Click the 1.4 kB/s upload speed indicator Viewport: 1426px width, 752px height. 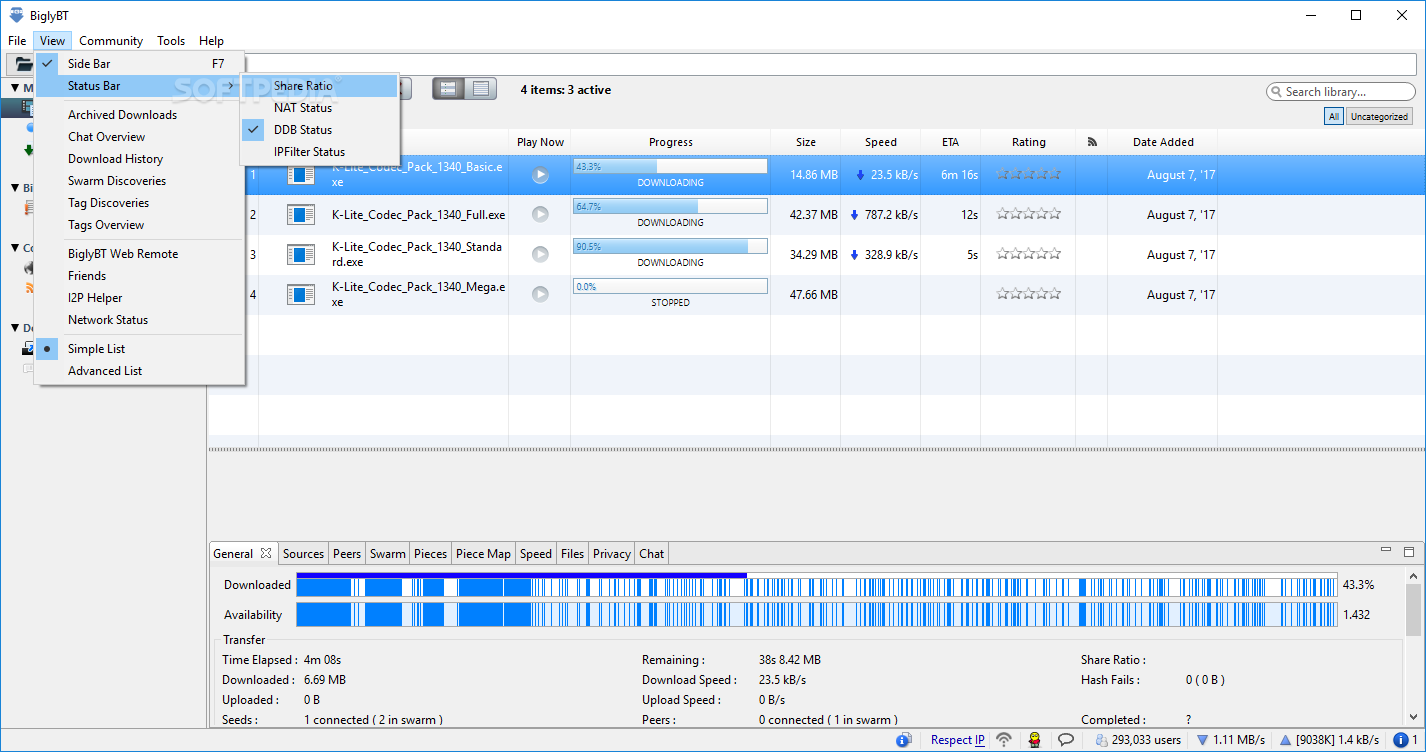[1330, 740]
